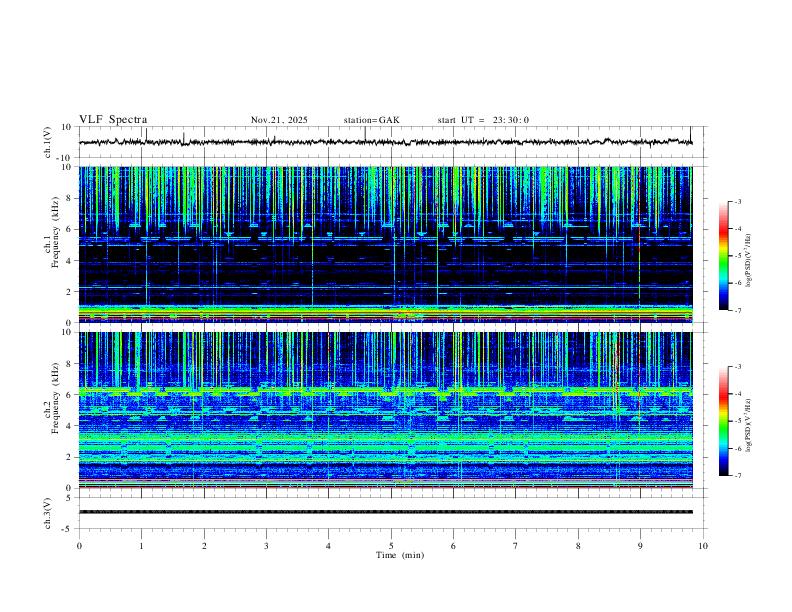This screenshot has height=612, width=792.
Task: Click time axis tick label '9'
Action: point(640,546)
